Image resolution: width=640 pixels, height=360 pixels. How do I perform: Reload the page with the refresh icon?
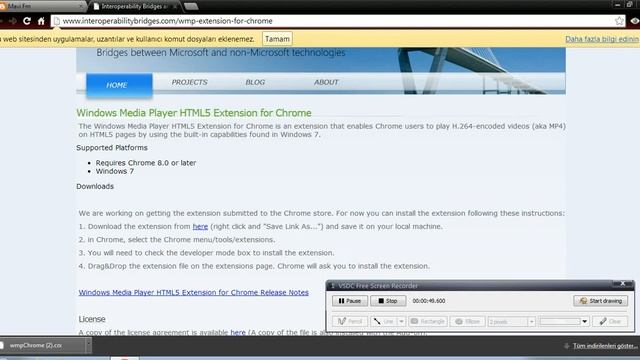(x=27, y=21)
